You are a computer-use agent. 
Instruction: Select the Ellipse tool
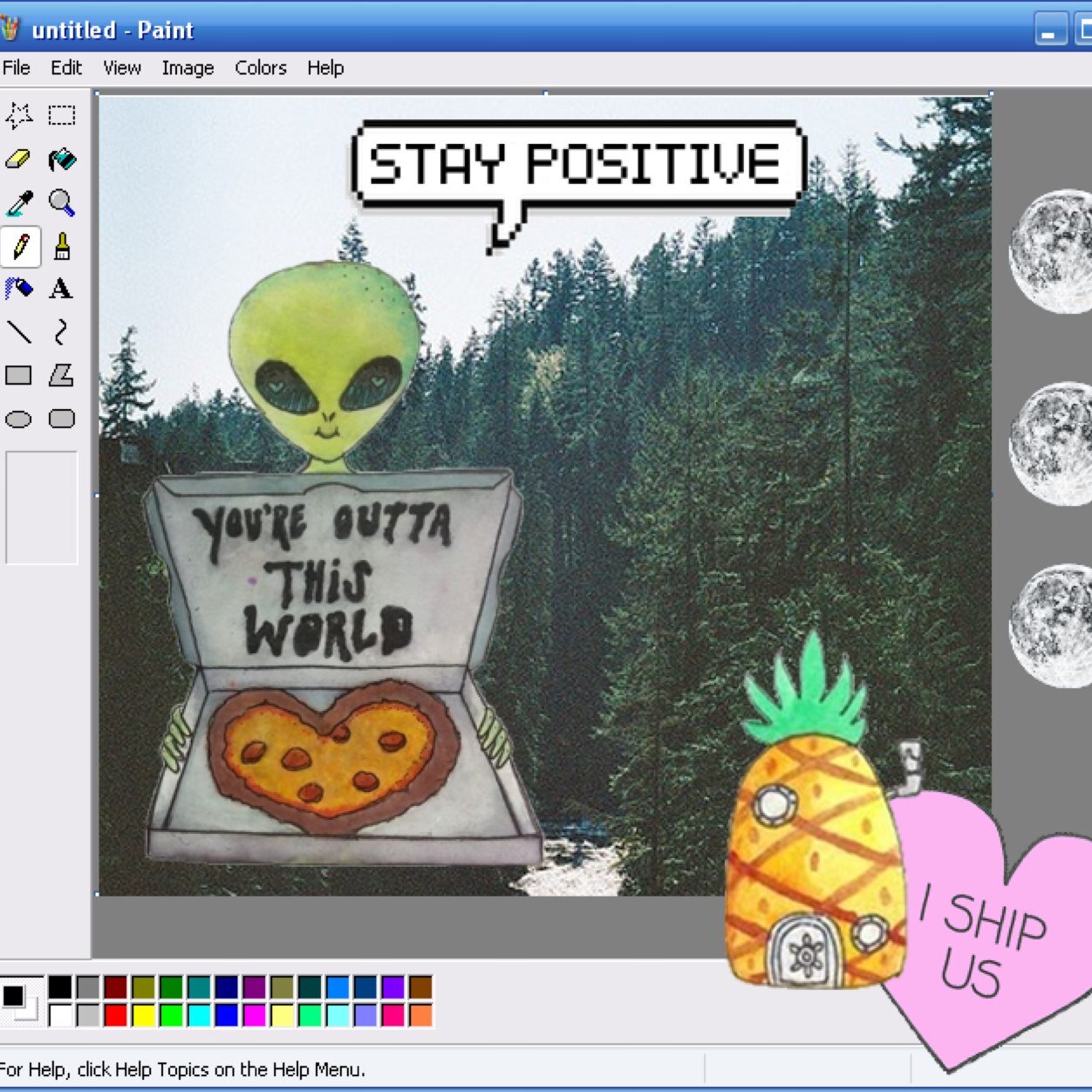tap(19, 419)
